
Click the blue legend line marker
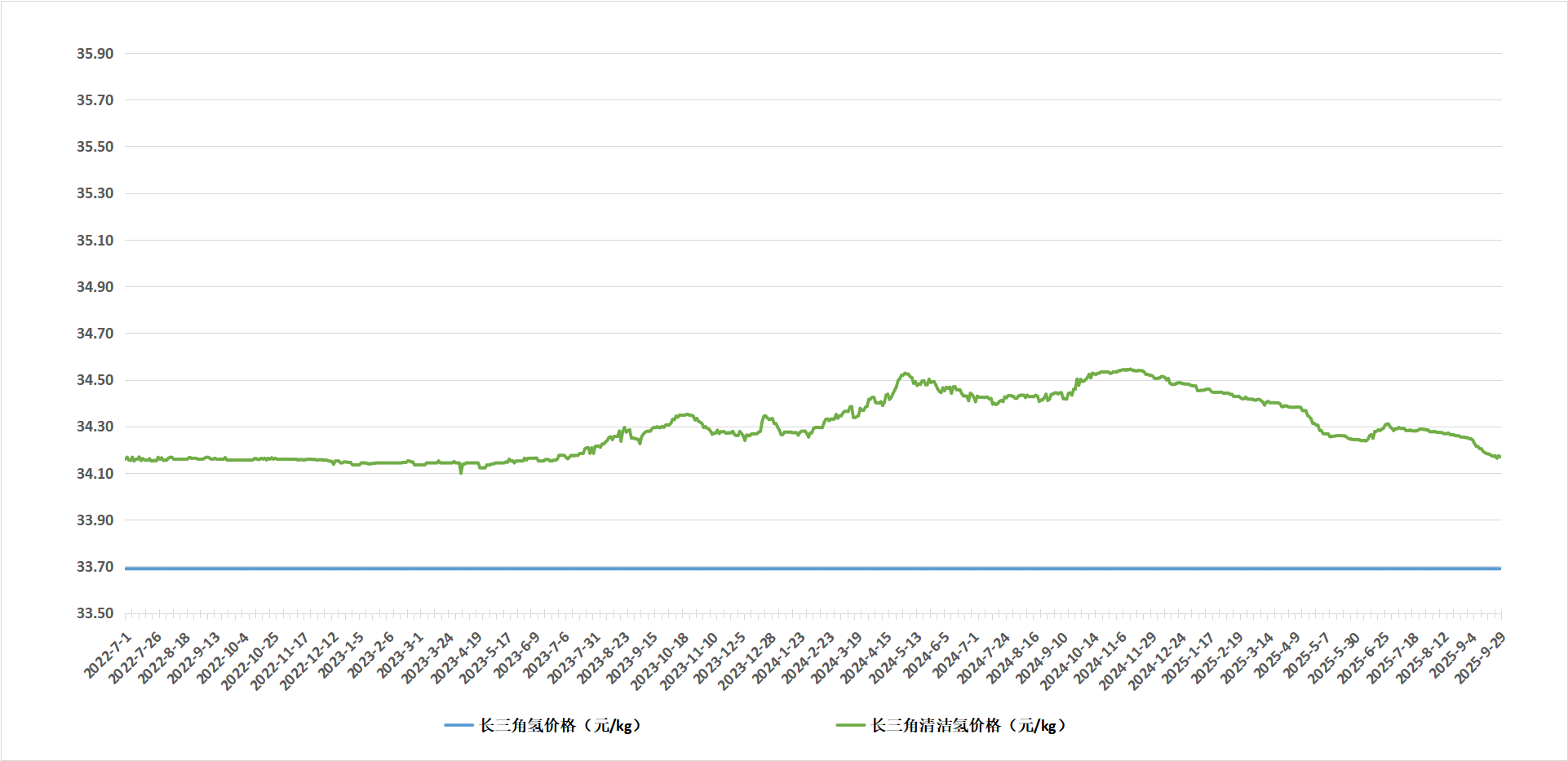[458, 725]
